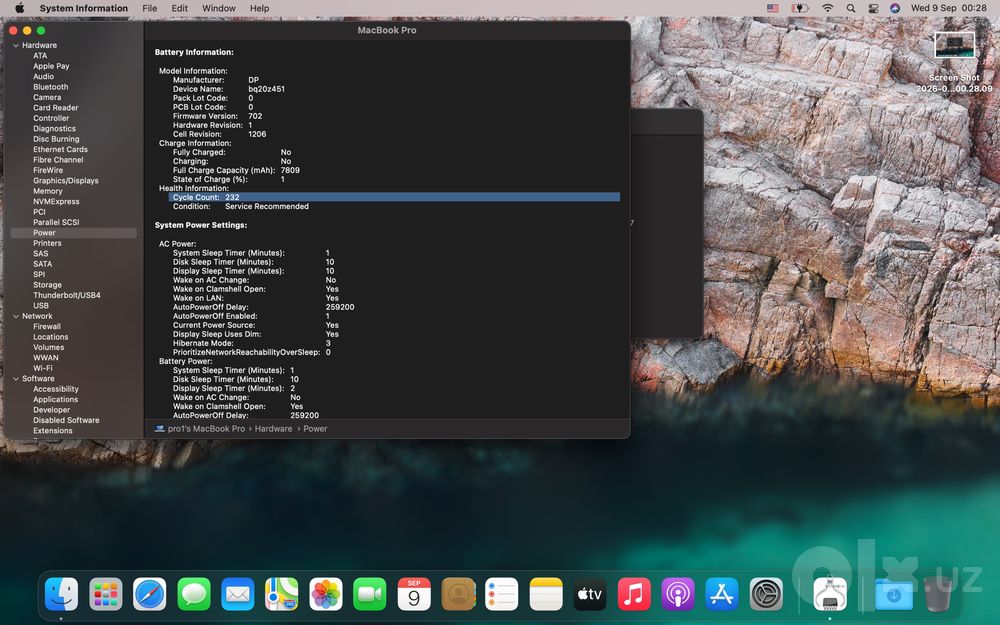The width and height of the screenshot is (1000, 625).
Task: Open Calendar icon showing Sep 9
Action: pyautogui.click(x=413, y=594)
